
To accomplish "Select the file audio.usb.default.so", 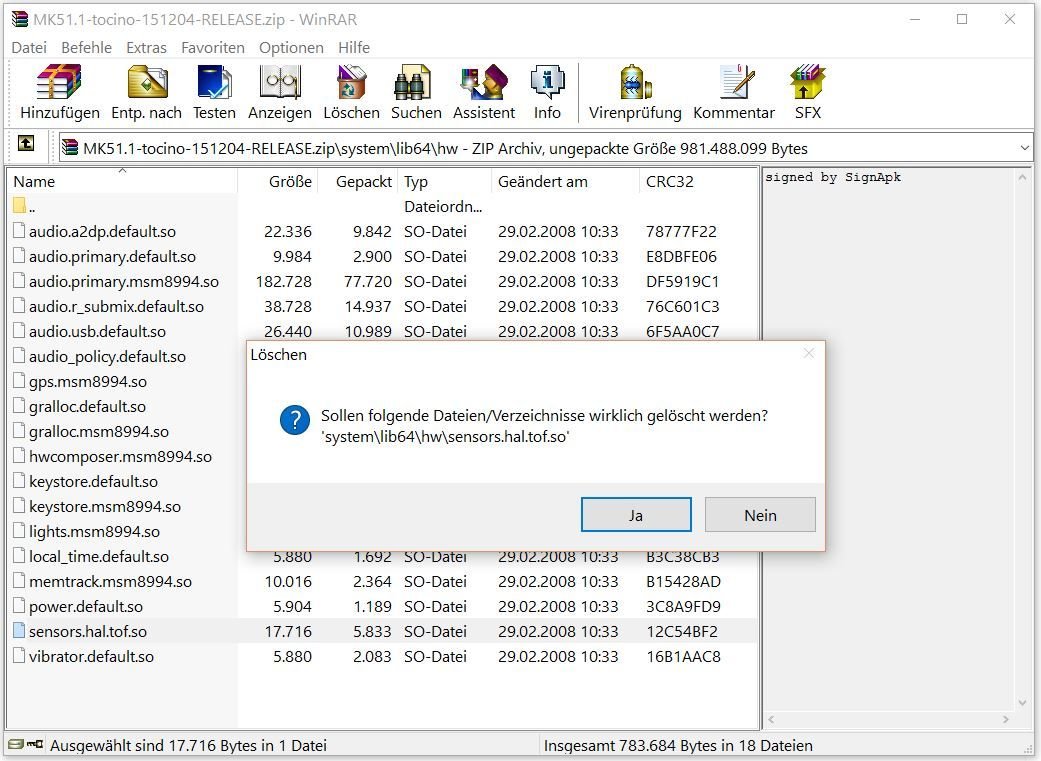I will pos(97,331).
